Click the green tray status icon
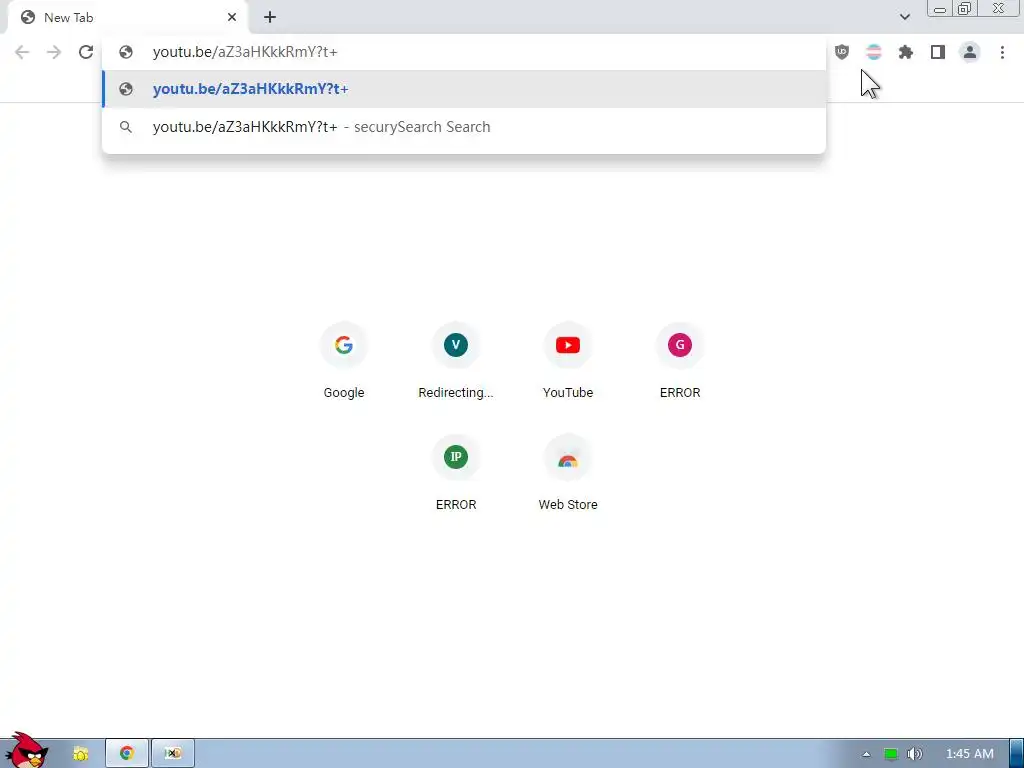The width and height of the screenshot is (1024, 768). pos(891,754)
